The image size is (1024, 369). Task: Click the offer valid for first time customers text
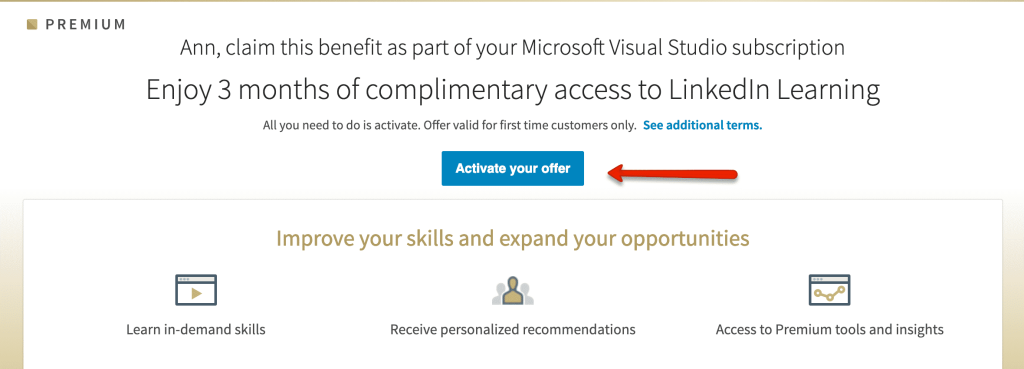point(529,125)
